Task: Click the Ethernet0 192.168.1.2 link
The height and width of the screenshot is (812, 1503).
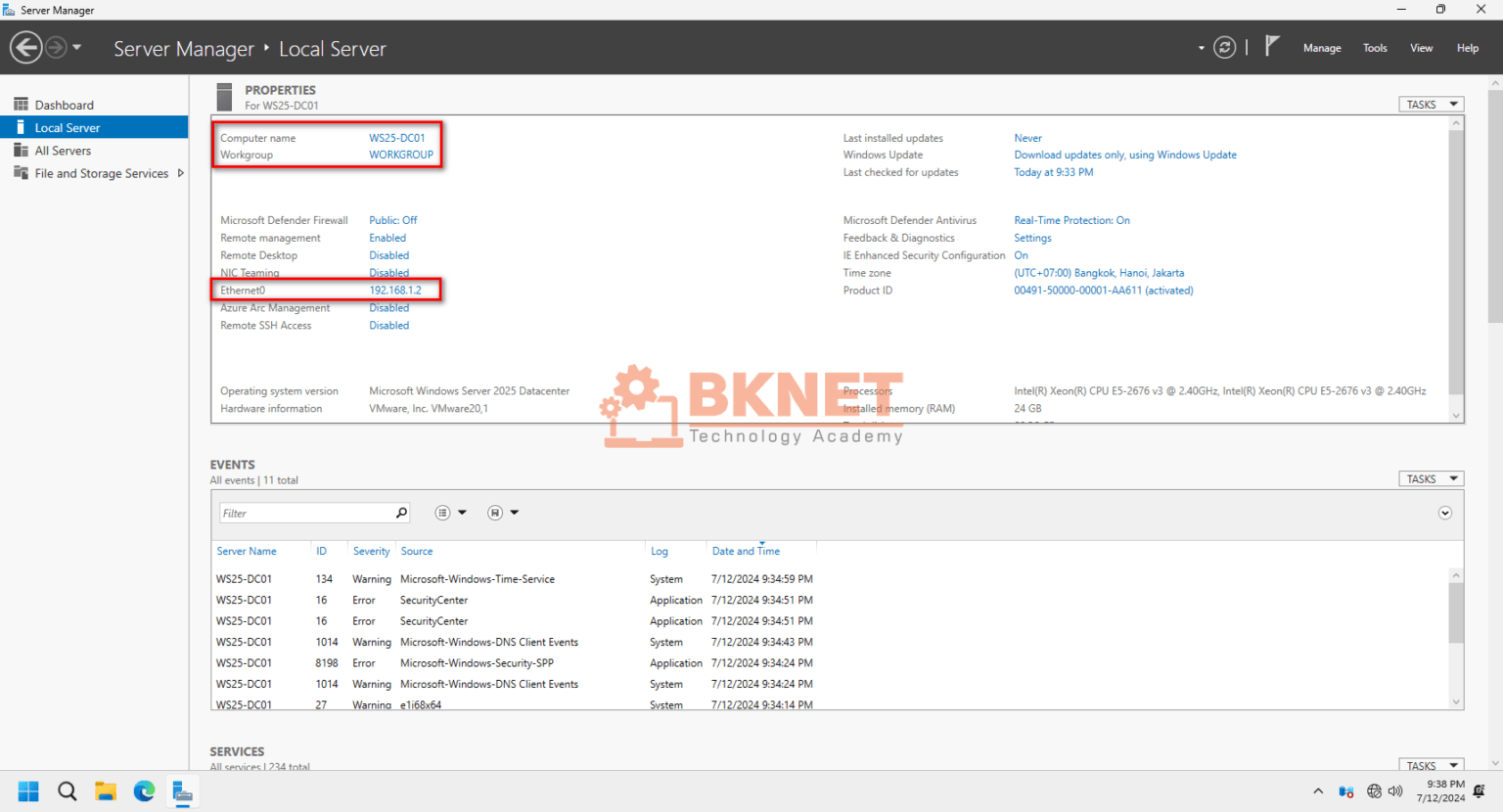Action: (395, 291)
